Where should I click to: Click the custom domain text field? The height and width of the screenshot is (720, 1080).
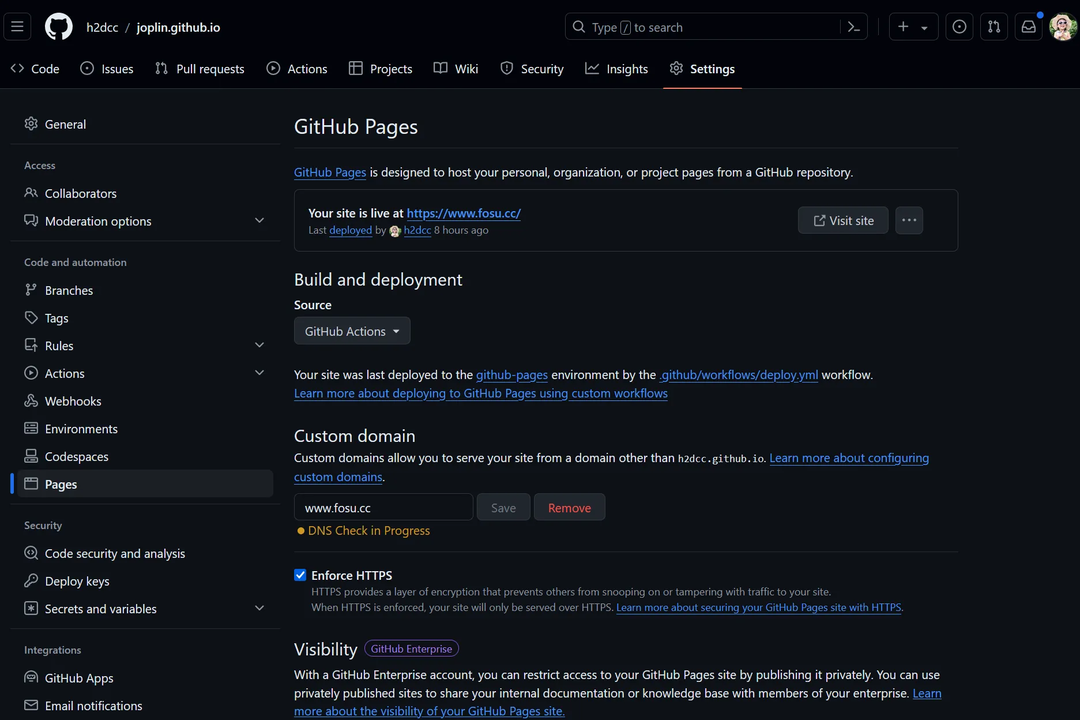pos(383,508)
